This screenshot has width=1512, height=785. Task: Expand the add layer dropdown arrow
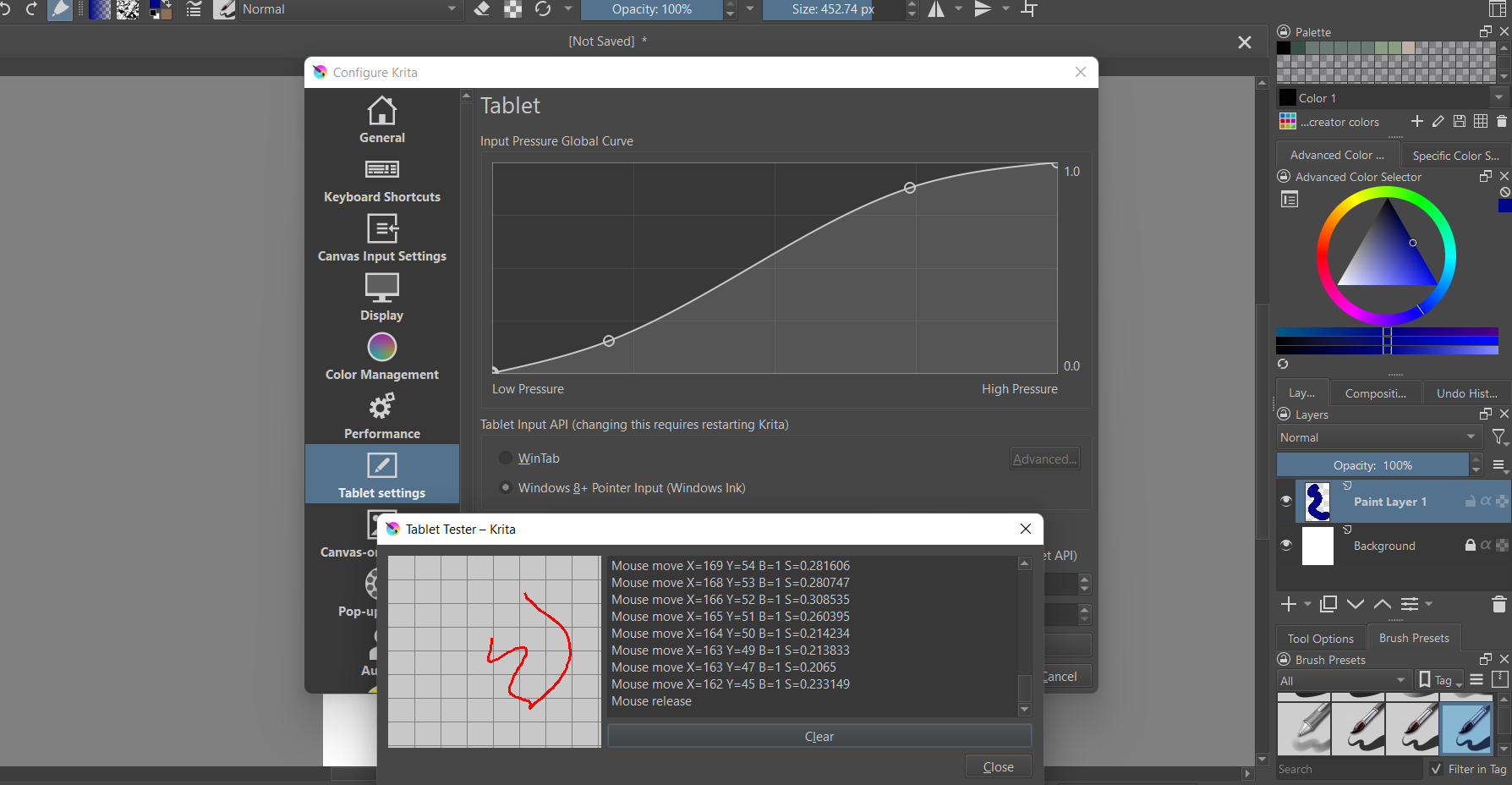point(1307,604)
